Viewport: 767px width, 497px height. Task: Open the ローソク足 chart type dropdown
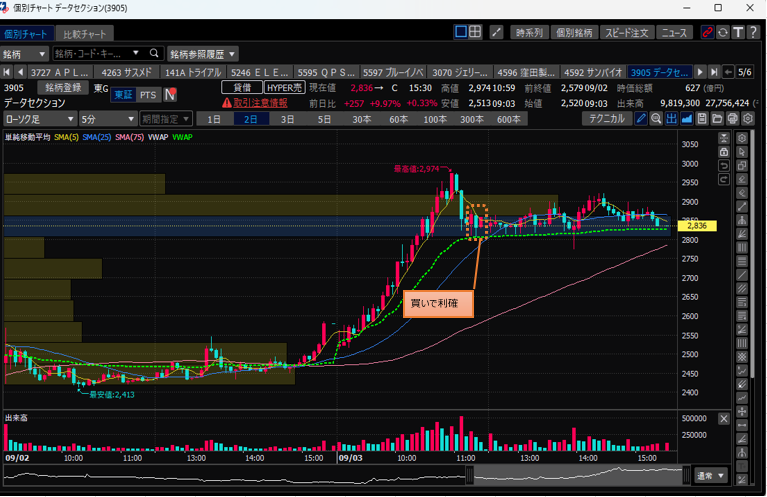(x=39, y=119)
